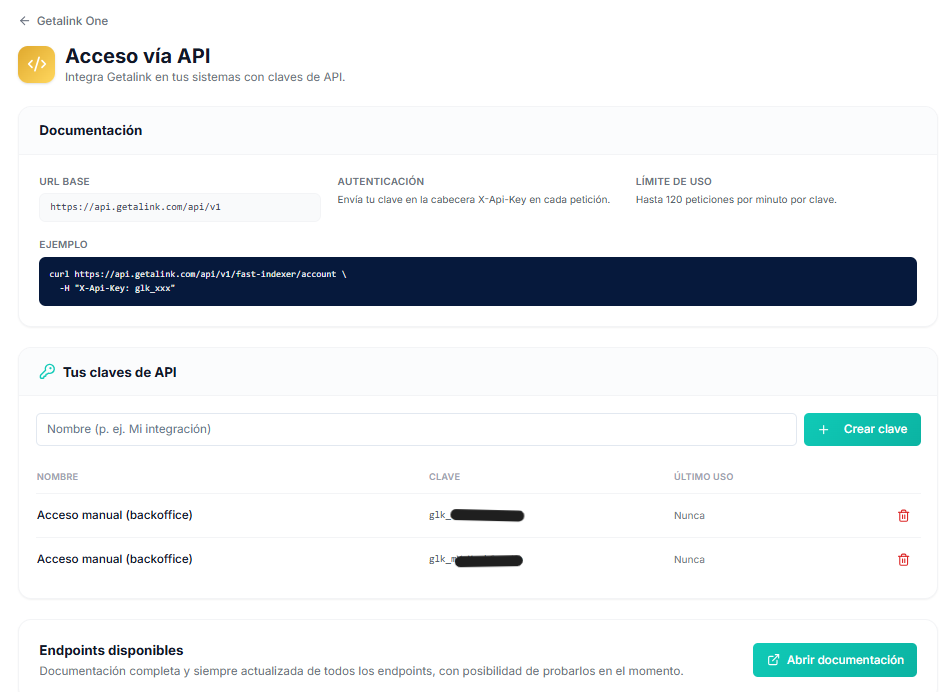This screenshot has width=941, height=692.
Task: Select the second row name Acceso manual (backoffice)
Action: click(x=115, y=559)
